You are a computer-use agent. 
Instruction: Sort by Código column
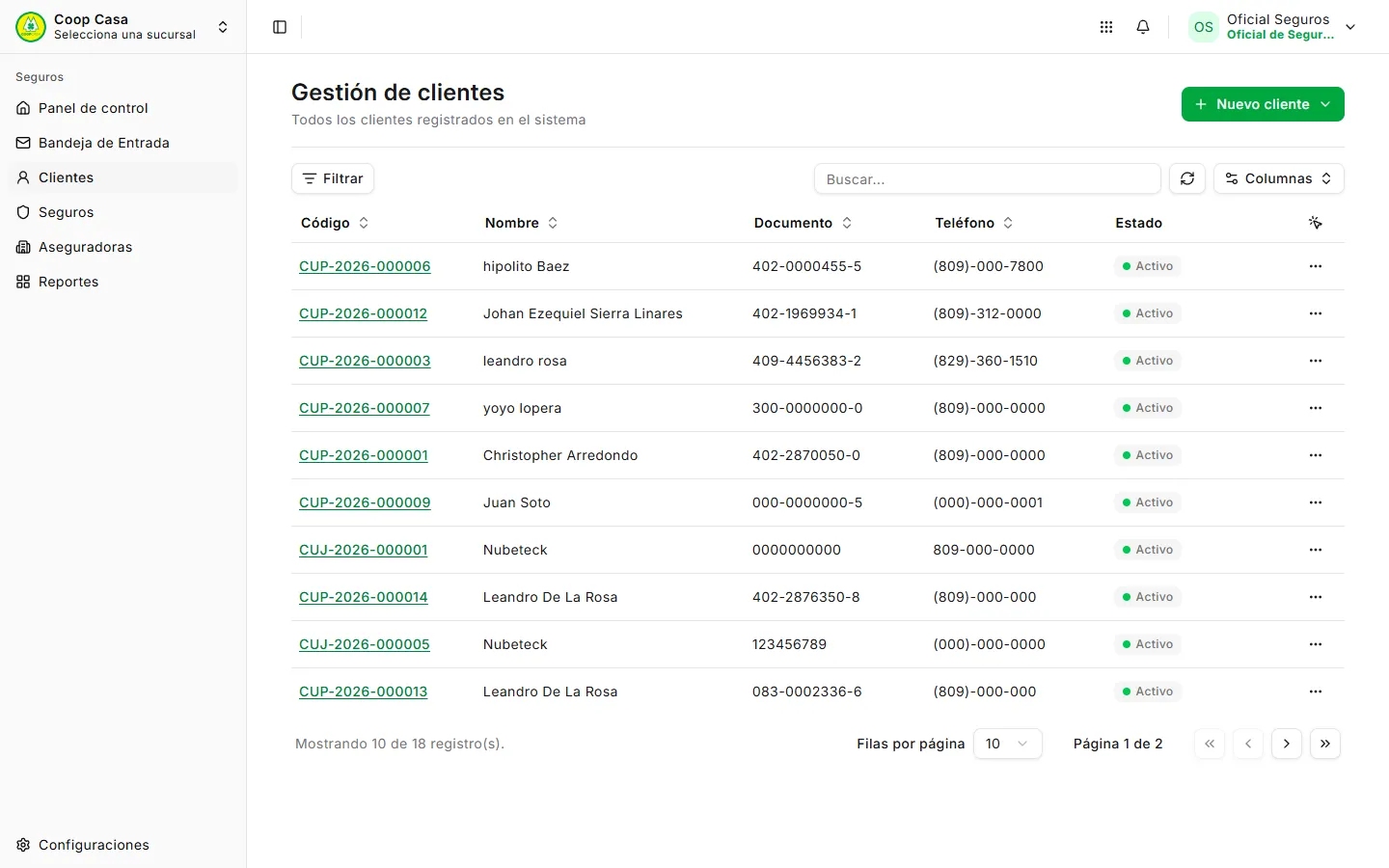point(335,223)
